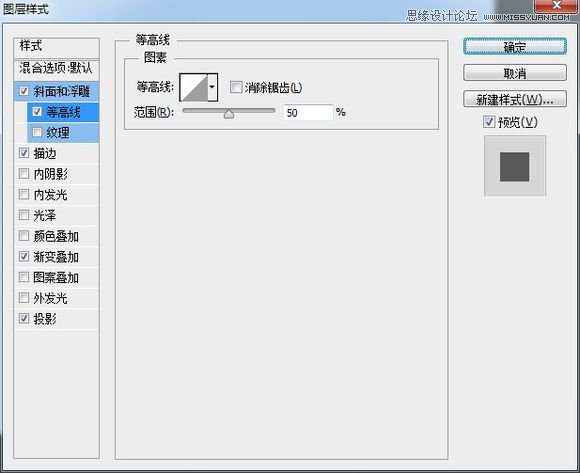Click the 取消 button
Viewport: 580px width, 473px height.
coord(515,73)
